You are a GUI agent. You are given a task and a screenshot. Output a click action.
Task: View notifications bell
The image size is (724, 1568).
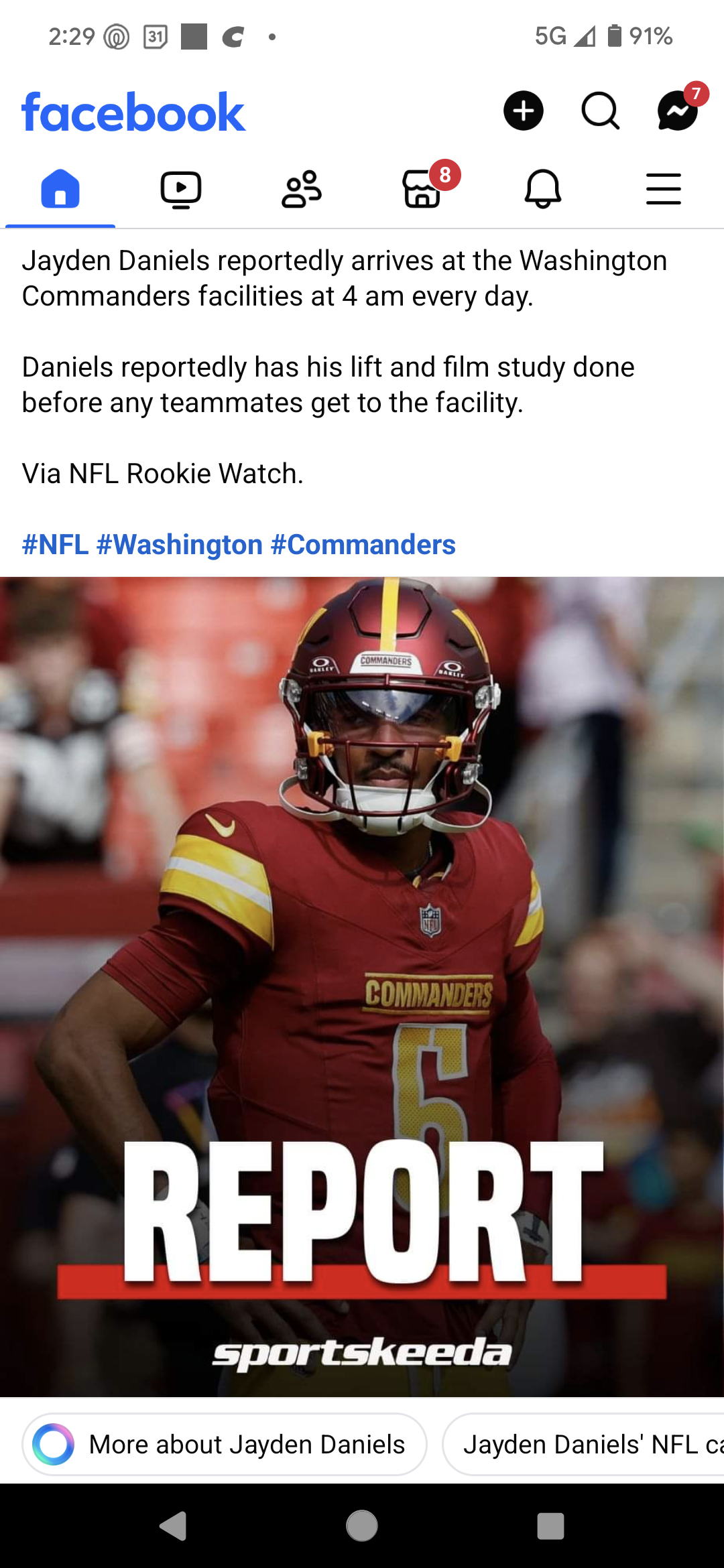(x=543, y=189)
